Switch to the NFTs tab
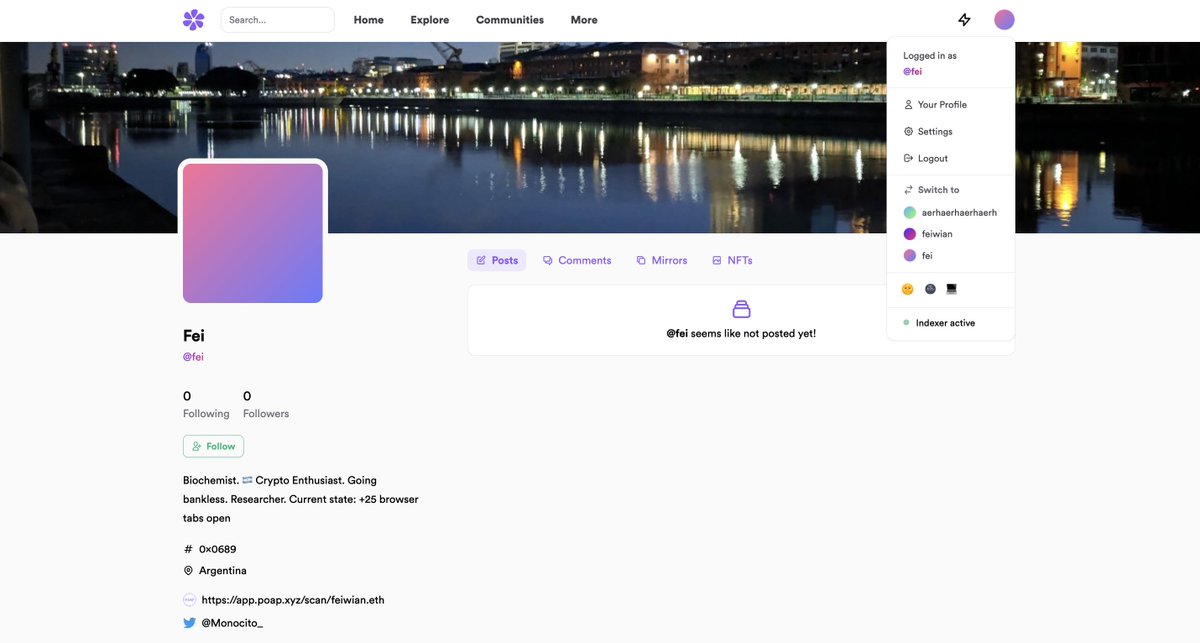Viewport: 1200px width, 643px height. tap(732, 260)
